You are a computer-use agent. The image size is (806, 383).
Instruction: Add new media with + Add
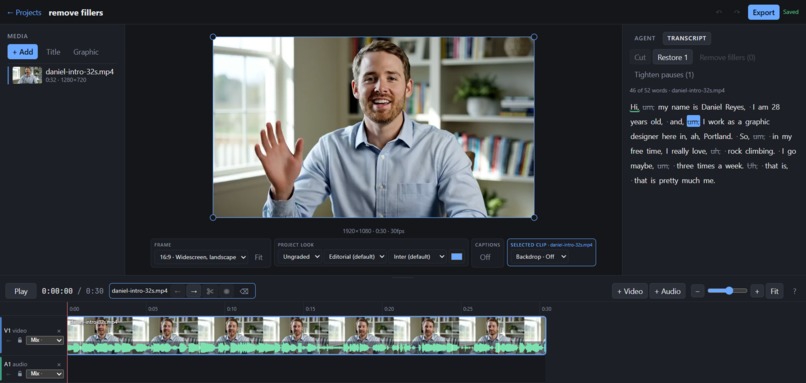(23, 52)
